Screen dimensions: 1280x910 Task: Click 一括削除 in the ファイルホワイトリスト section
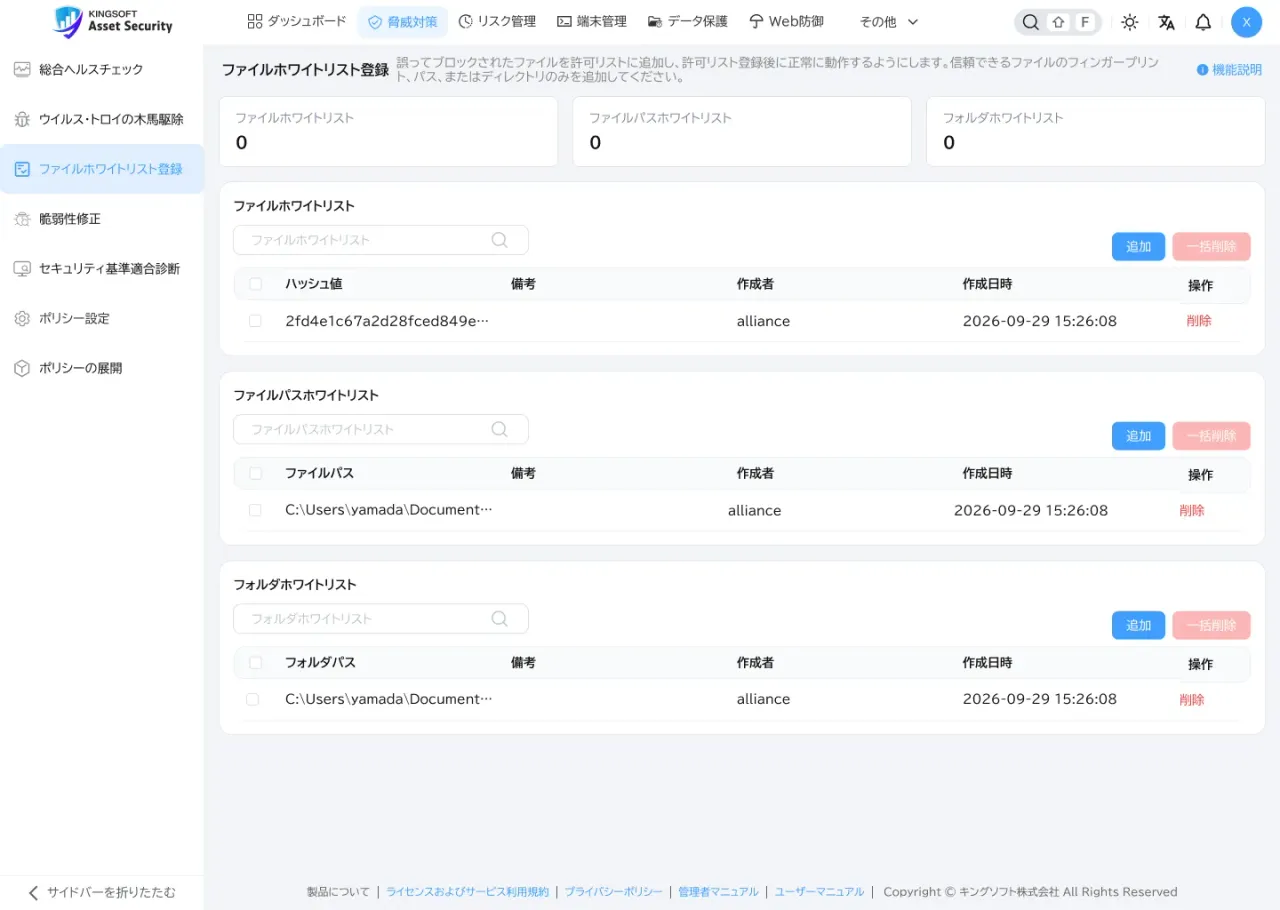[x=1211, y=247]
